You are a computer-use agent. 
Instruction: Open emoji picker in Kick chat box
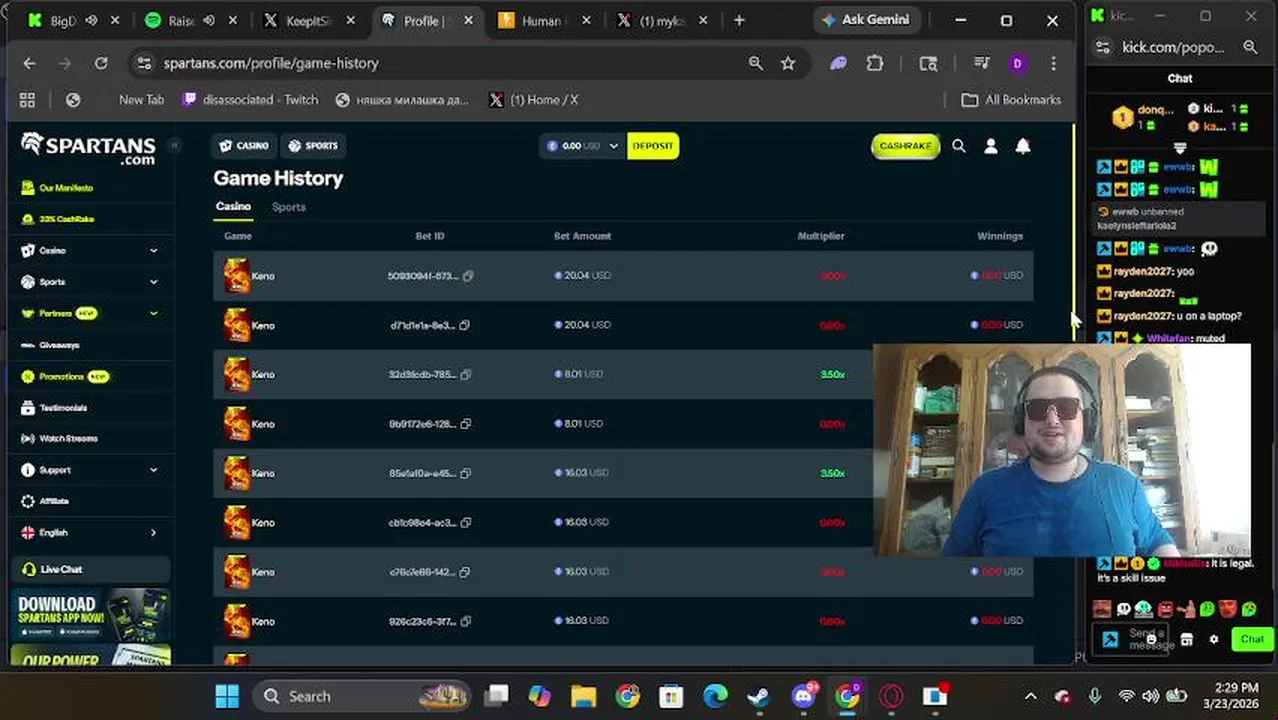click(x=1151, y=639)
